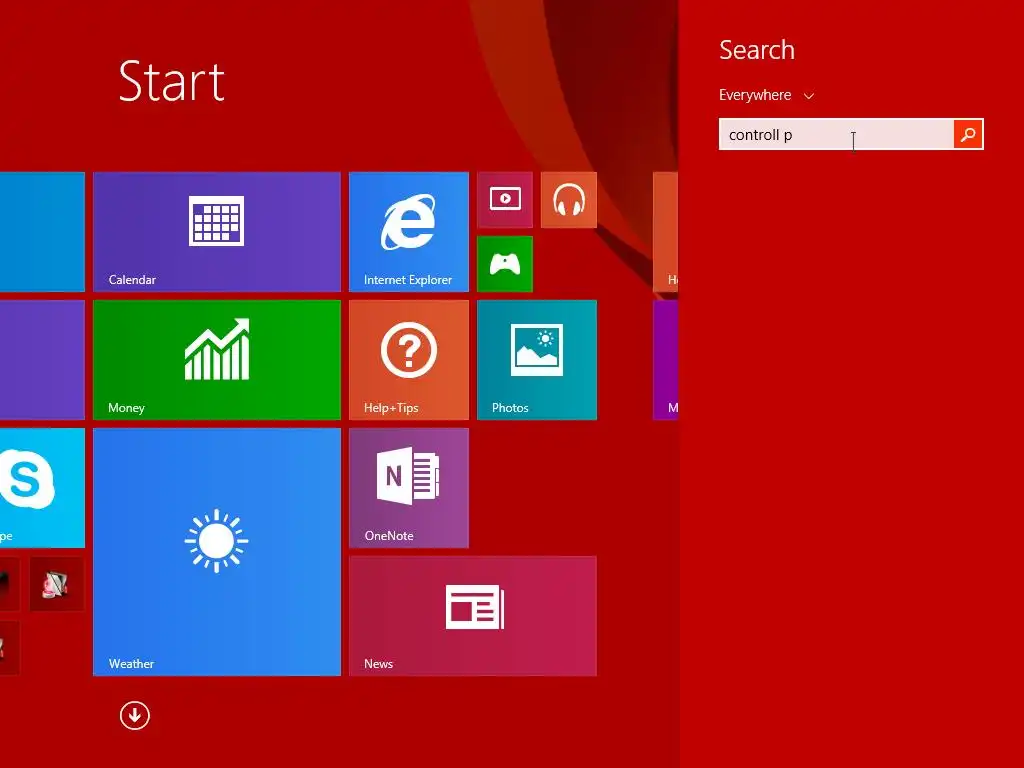Screen dimensions: 1024x768
Task: Launch the Internet Explorer tile
Action: point(409,232)
